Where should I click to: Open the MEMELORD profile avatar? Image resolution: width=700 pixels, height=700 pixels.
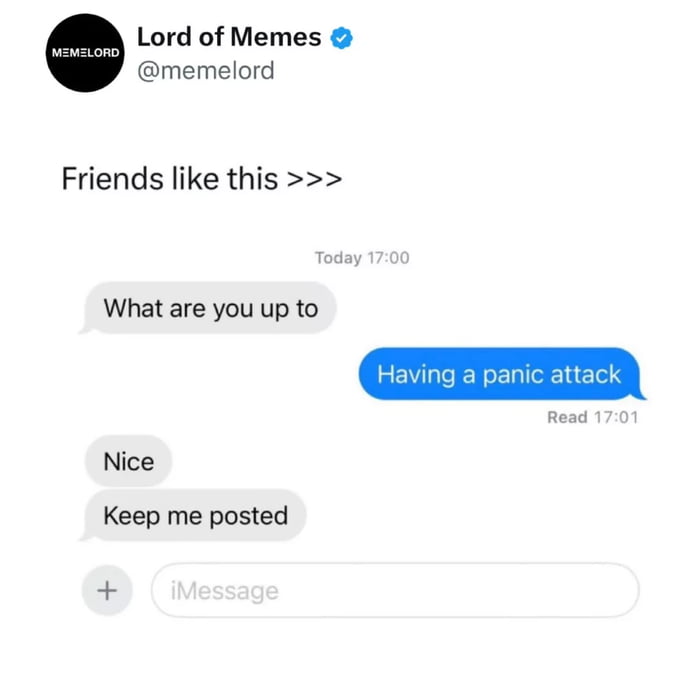pos(85,53)
